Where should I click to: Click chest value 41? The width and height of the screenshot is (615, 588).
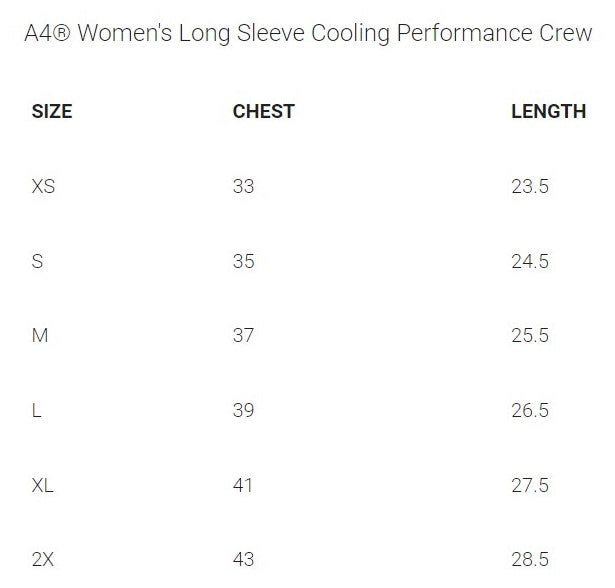pyautogui.click(x=243, y=485)
